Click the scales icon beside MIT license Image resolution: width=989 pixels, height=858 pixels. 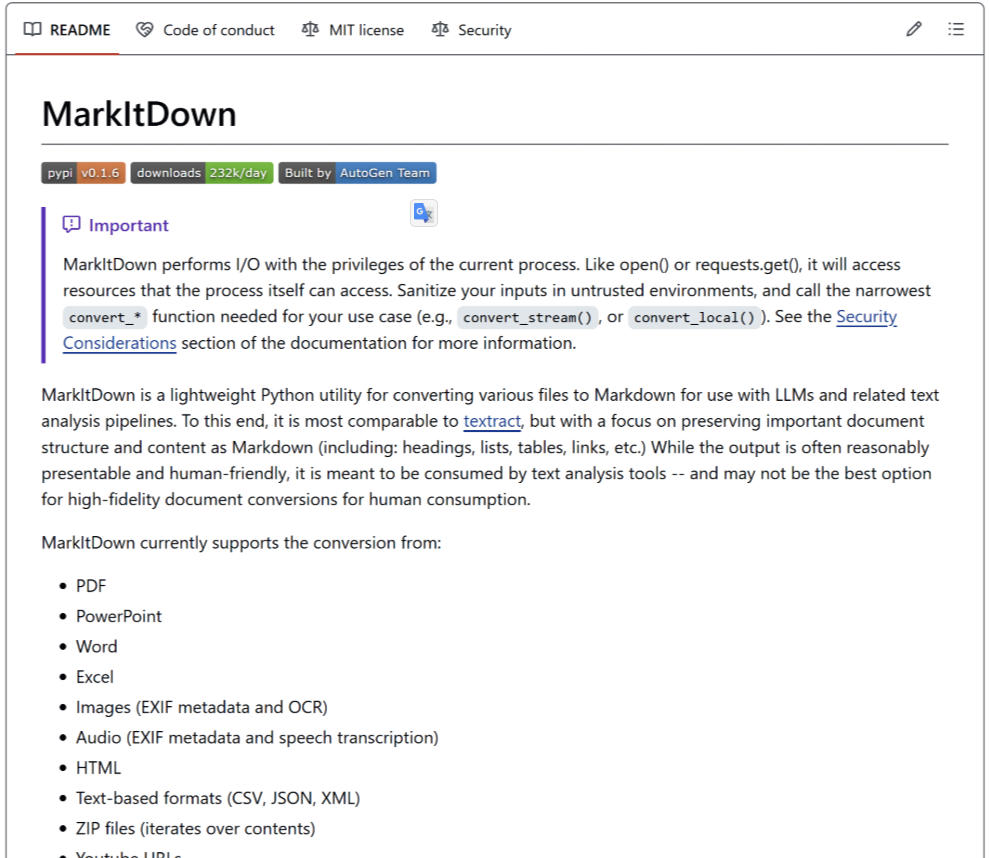pyautogui.click(x=310, y=29)
